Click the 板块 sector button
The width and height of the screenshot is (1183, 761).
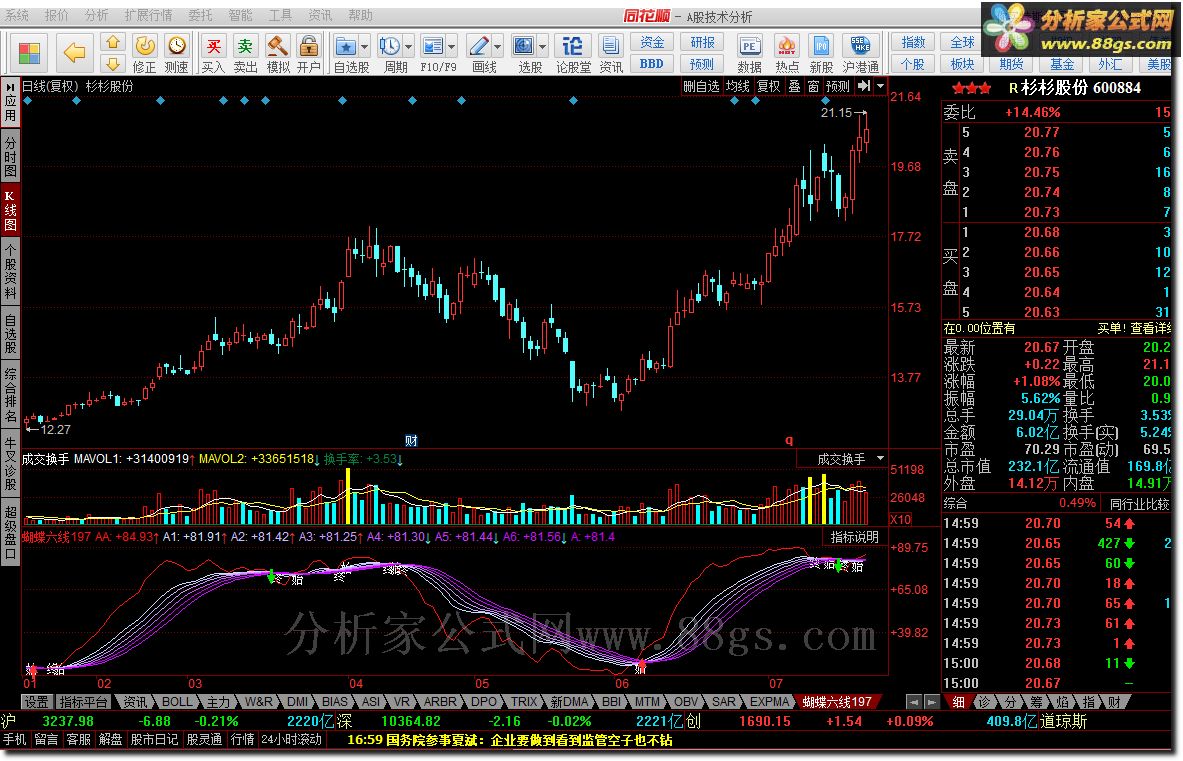point(962,64)
